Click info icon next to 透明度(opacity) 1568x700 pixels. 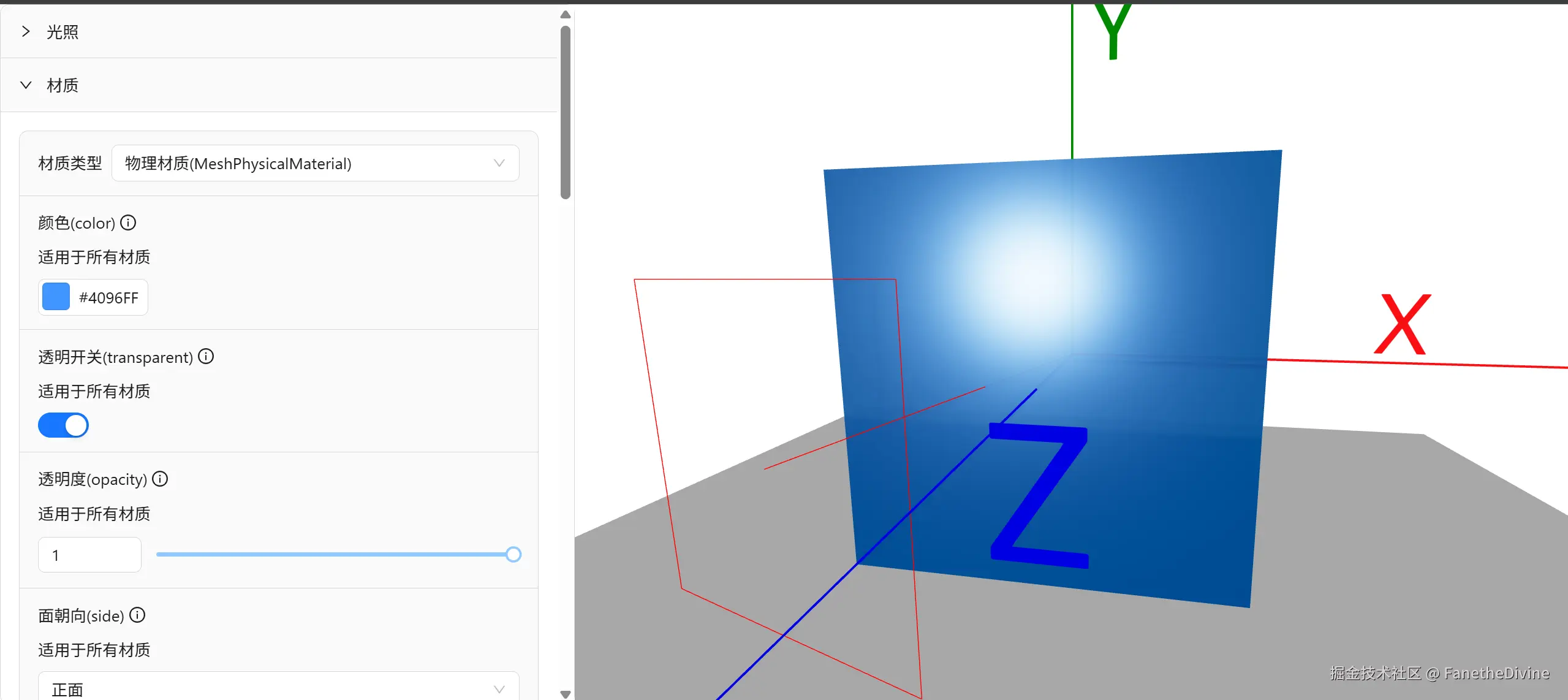coord(160,479)
